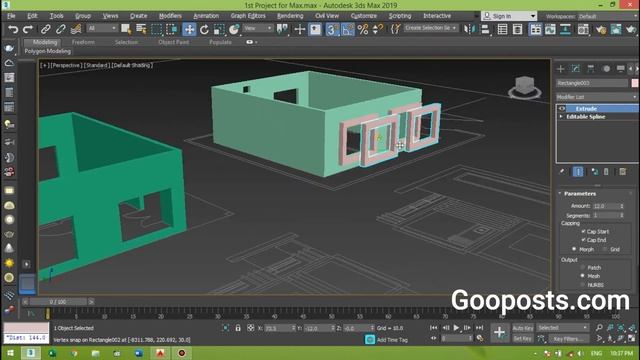Click the Windows Start button
The width and height of the screenshot is (640, 360).
10,353
